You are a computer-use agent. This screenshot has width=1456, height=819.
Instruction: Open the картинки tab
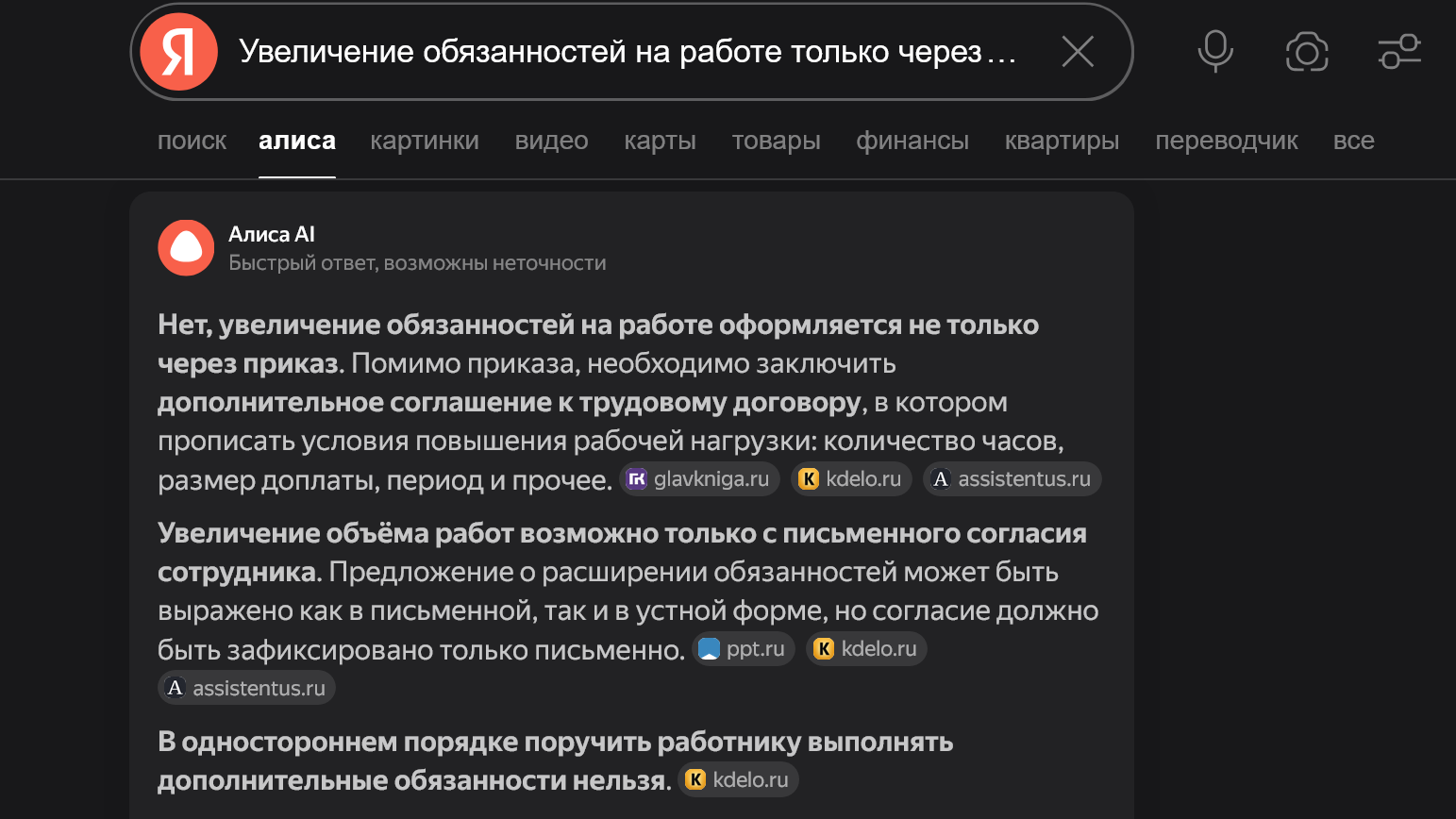tap(425, 141)
